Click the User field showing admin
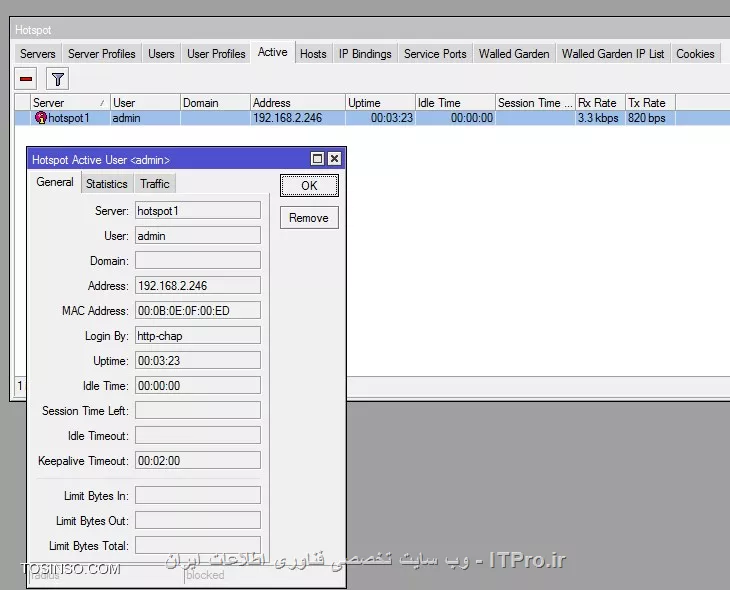This screenshot has height=590, width=730. pos(198,236)
